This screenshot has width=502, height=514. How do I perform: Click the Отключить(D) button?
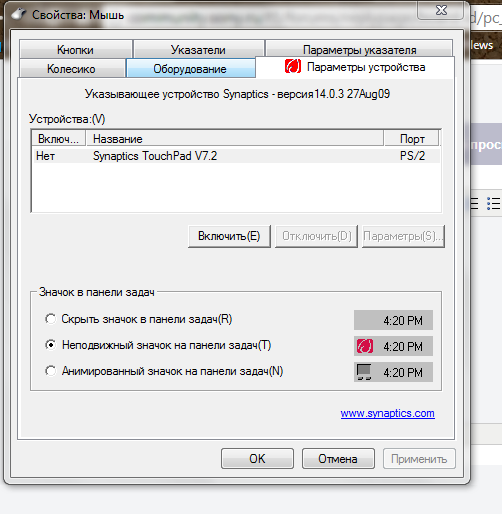pyautogui.click(x=316, y=236)
